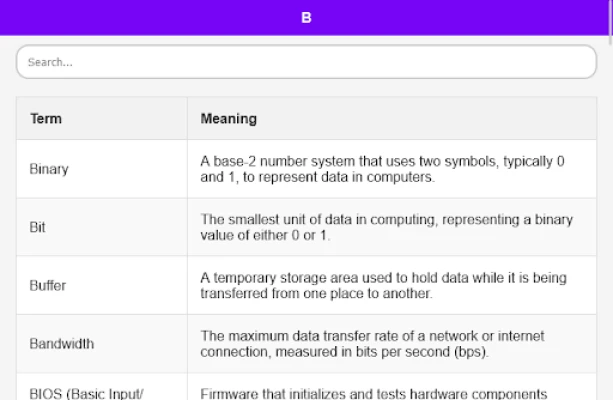Select the Binary term cell
The width and height of the screenshot is (613, 400).
tap(102, 169)
